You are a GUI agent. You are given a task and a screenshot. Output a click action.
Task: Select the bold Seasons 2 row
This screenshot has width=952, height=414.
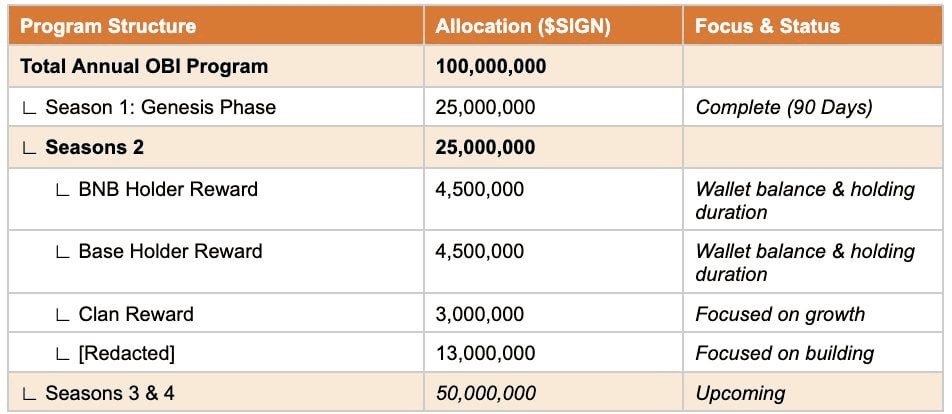475,148
